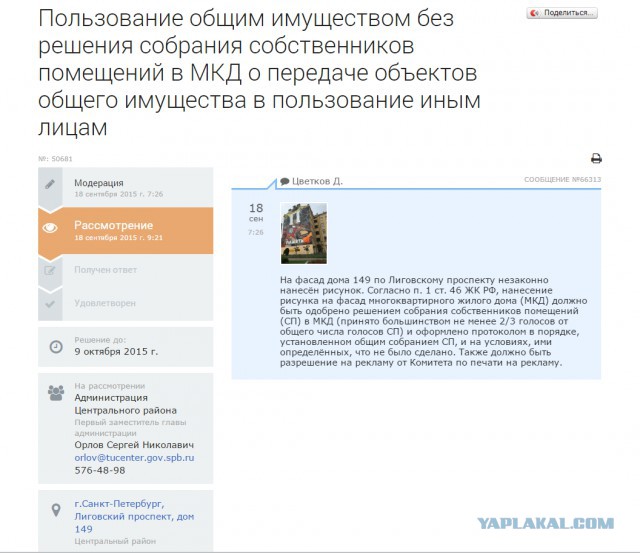The height and width of the screenshot is (553, 640).
Task: Click the request number №: 50681
Action: coord(55,159)
